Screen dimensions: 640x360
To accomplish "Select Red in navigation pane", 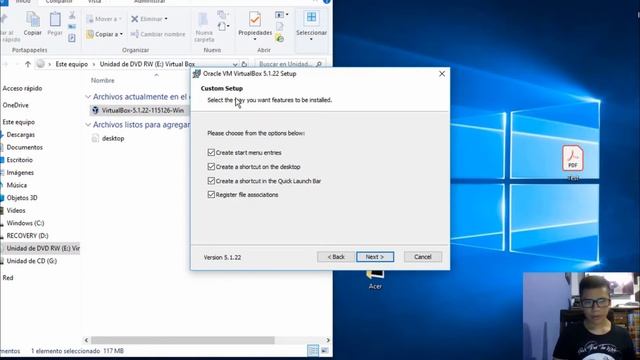I will tap(8, 278).
